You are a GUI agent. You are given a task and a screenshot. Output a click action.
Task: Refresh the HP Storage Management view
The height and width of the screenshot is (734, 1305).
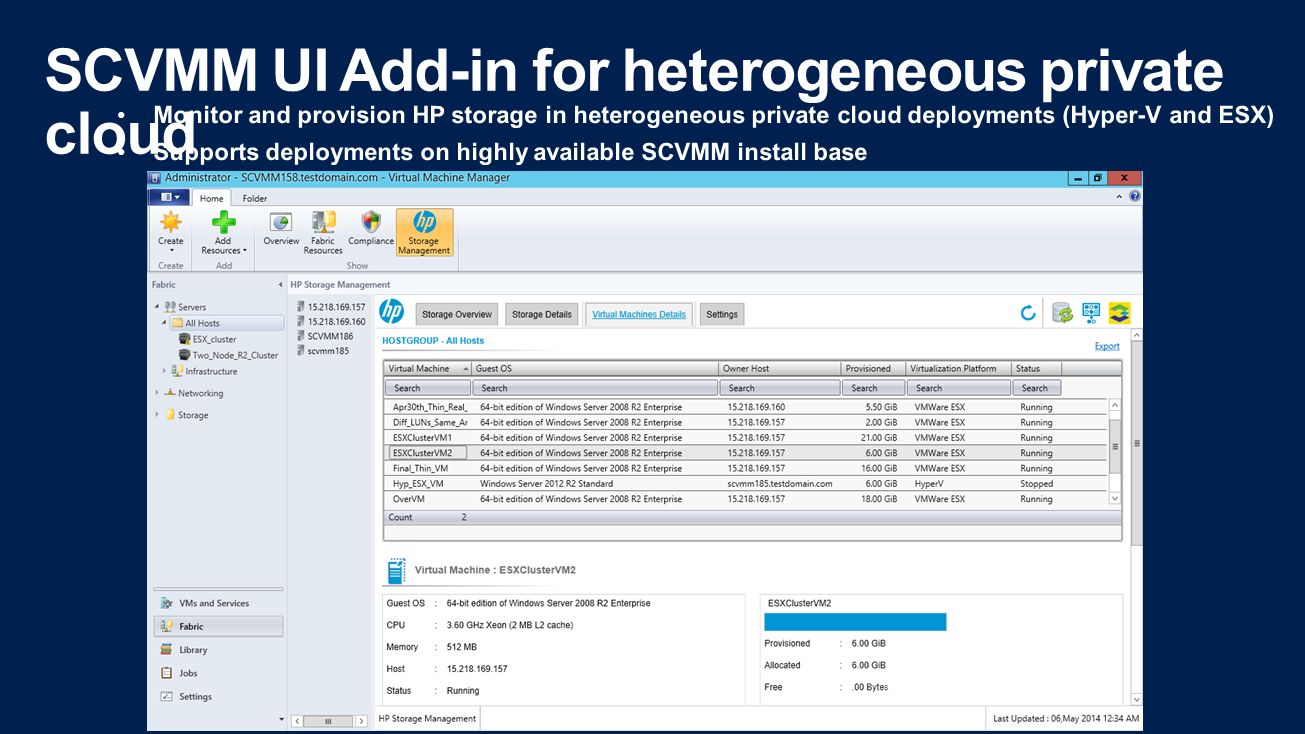(x=1028, y=313)
